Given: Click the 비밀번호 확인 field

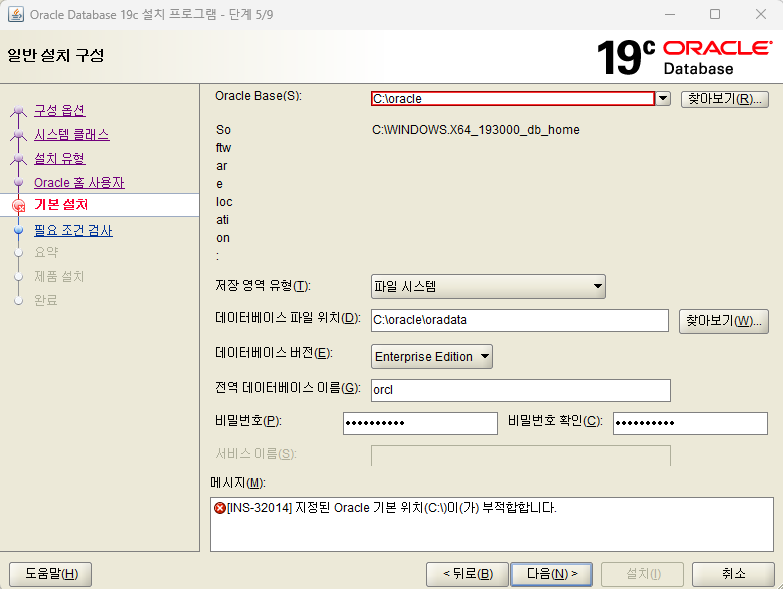Looking at the screenshot, I should tap(690, 423).
